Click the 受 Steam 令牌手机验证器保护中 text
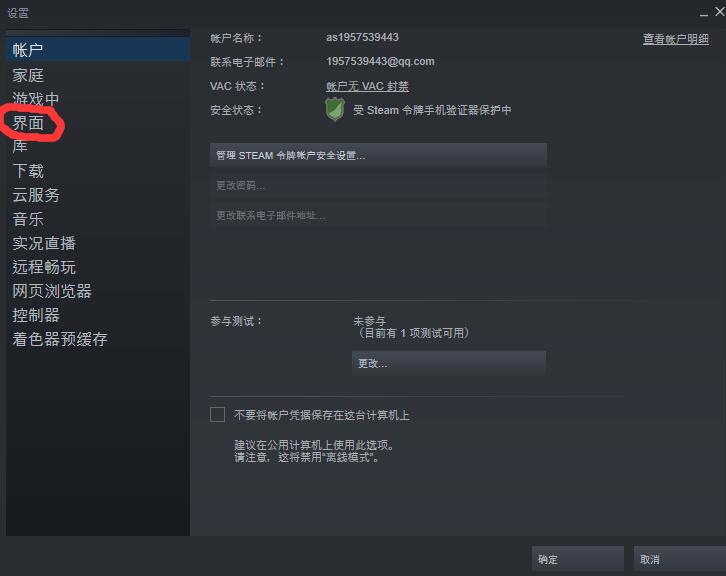This screenshot has width=726, height=576. click(x=432, y=110)
